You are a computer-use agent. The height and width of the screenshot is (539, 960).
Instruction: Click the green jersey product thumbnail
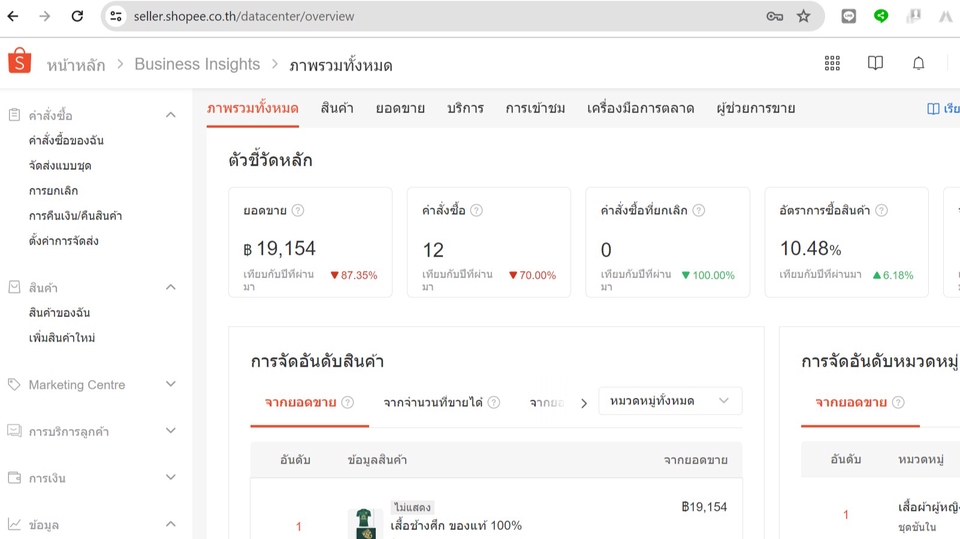pos(365,524)
